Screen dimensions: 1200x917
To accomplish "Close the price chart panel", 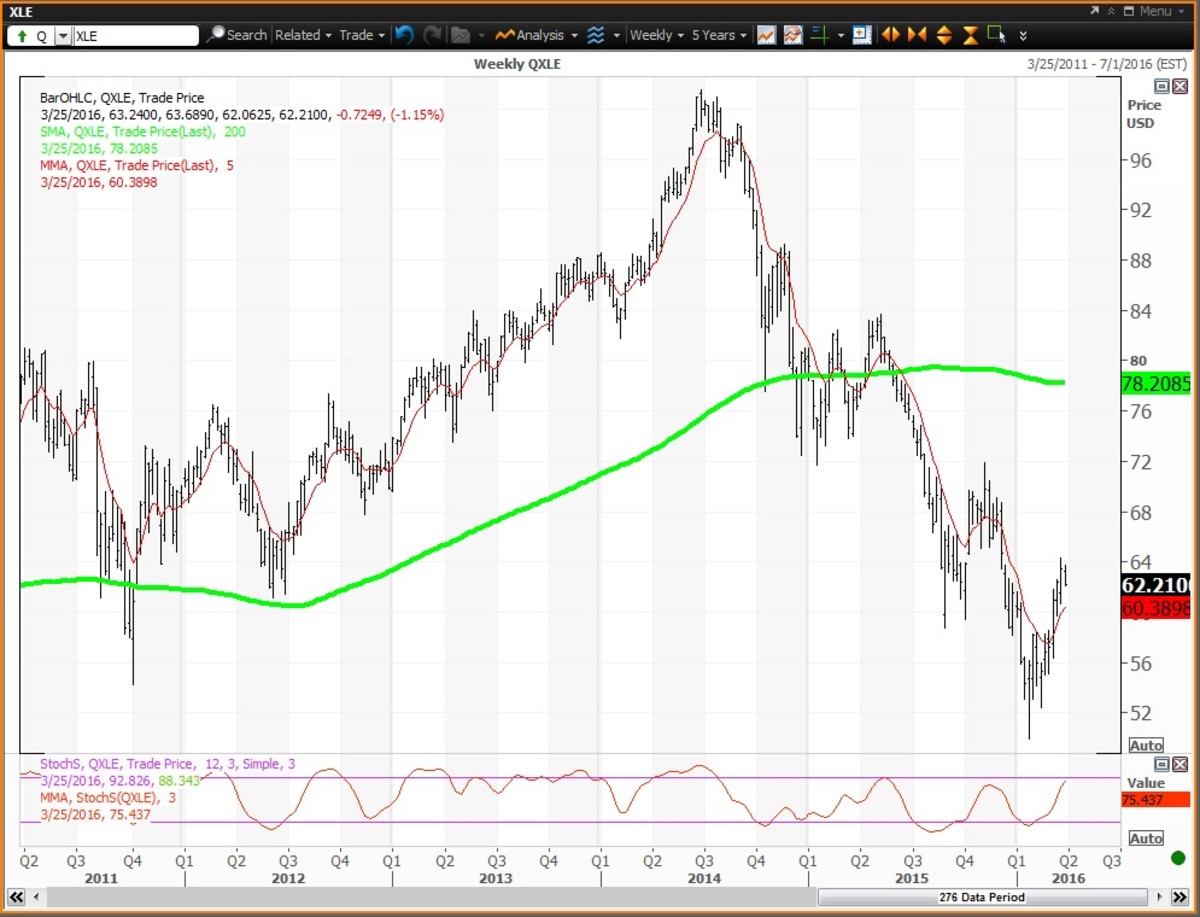I will coord(1179,87).
